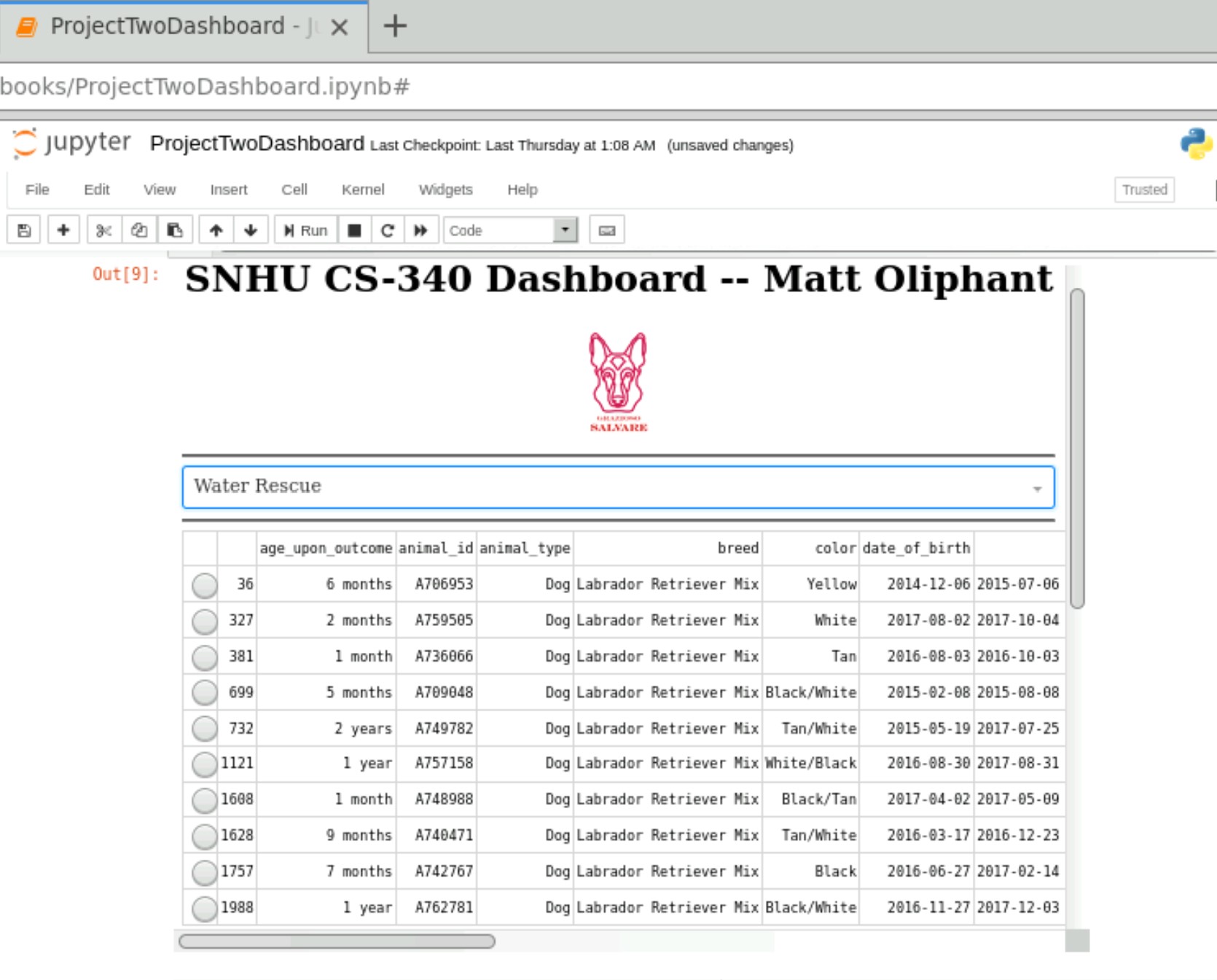Copy the selected cell using the copy icon

click(138, 230)
